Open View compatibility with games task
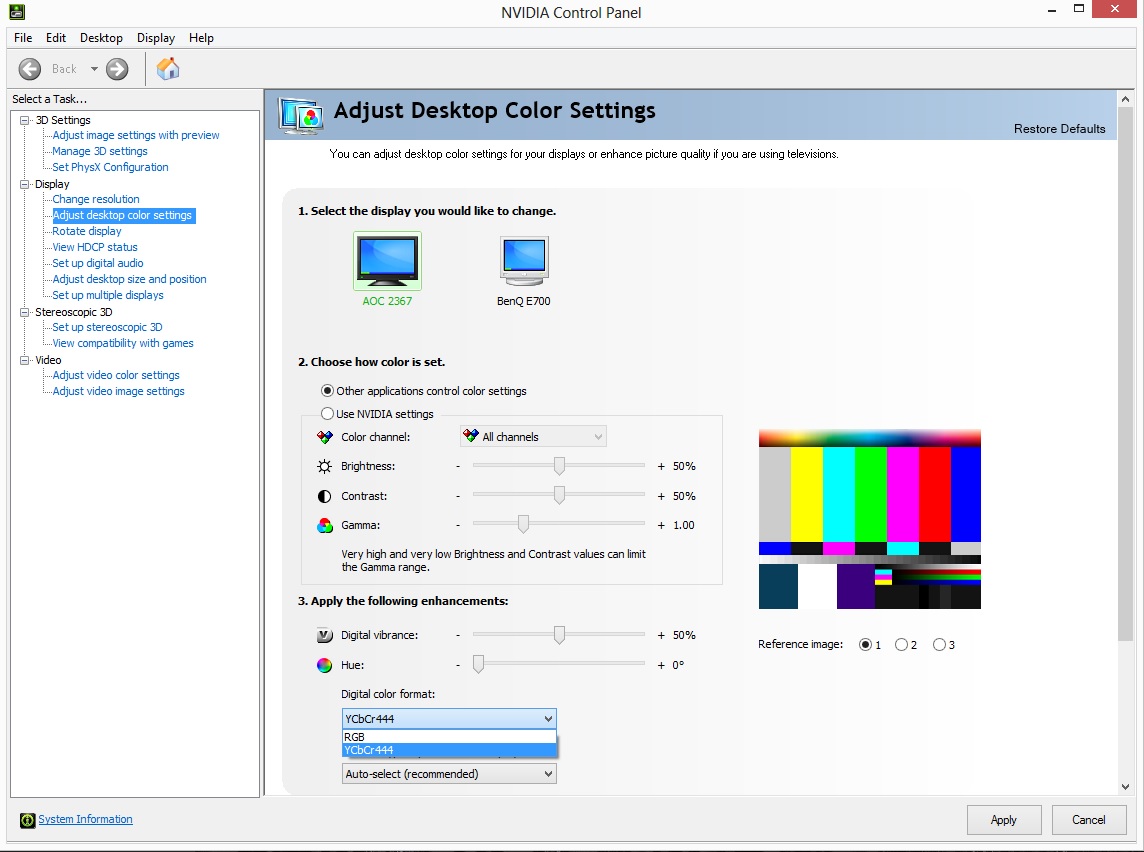1144x852 pixels. 123,344
